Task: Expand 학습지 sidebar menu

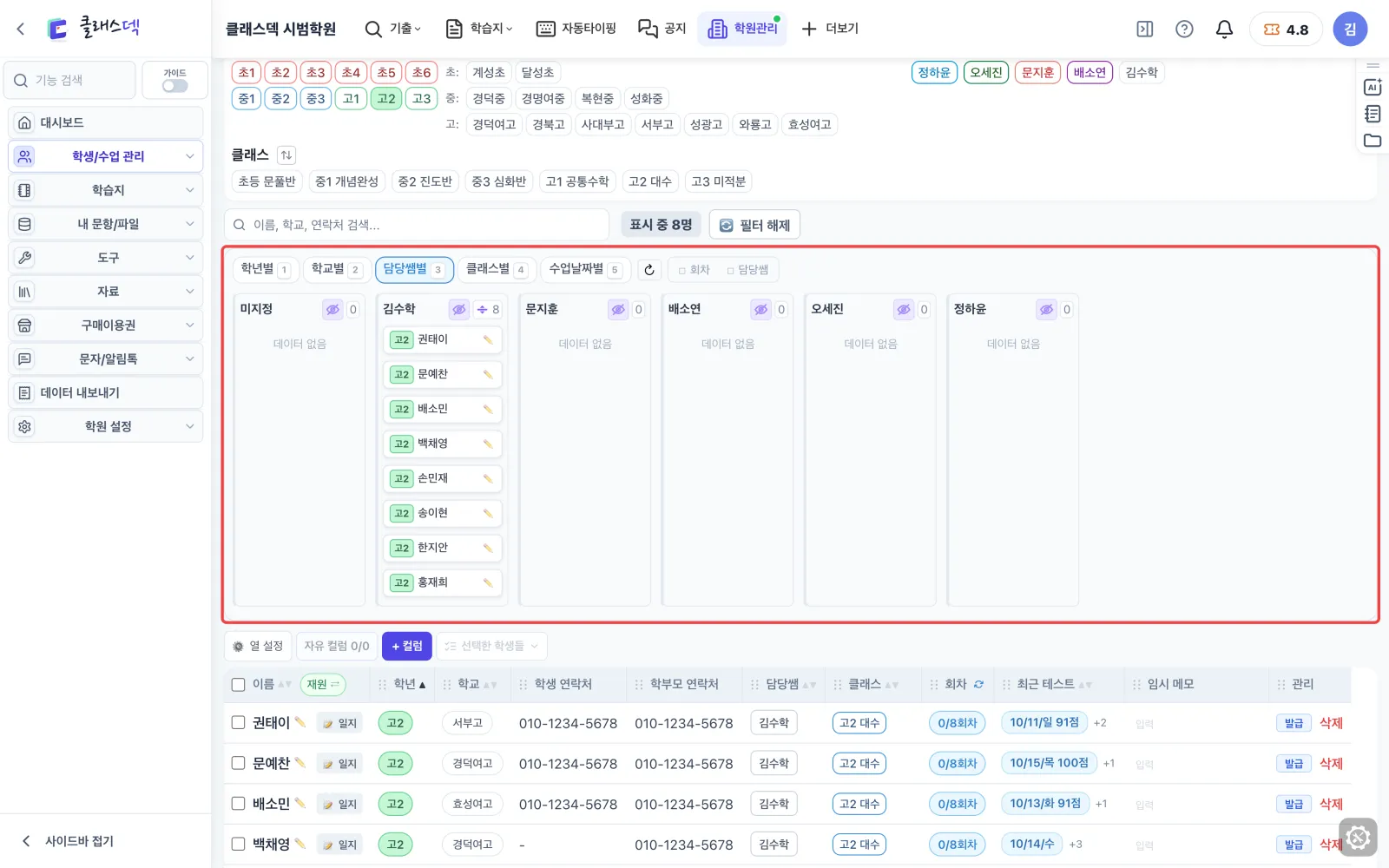Action: [x=106, y=190]
